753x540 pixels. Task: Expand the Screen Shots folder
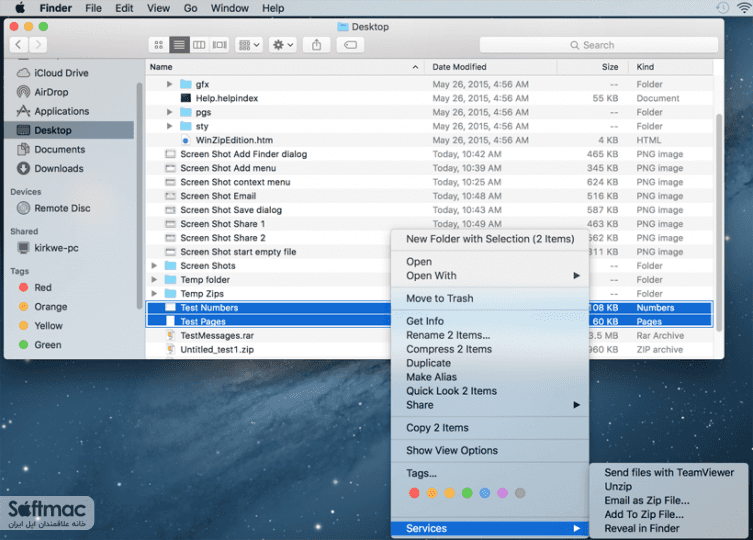pos(154,266)
